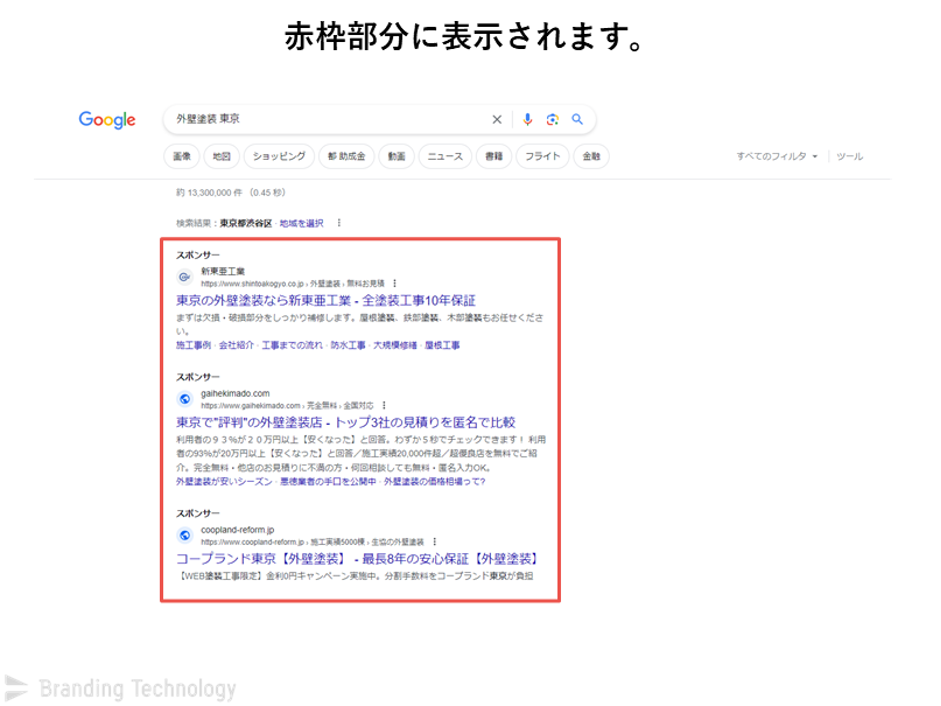Select the 動画 filter tab
Viewport: 941px width, 706px height.
396,156
